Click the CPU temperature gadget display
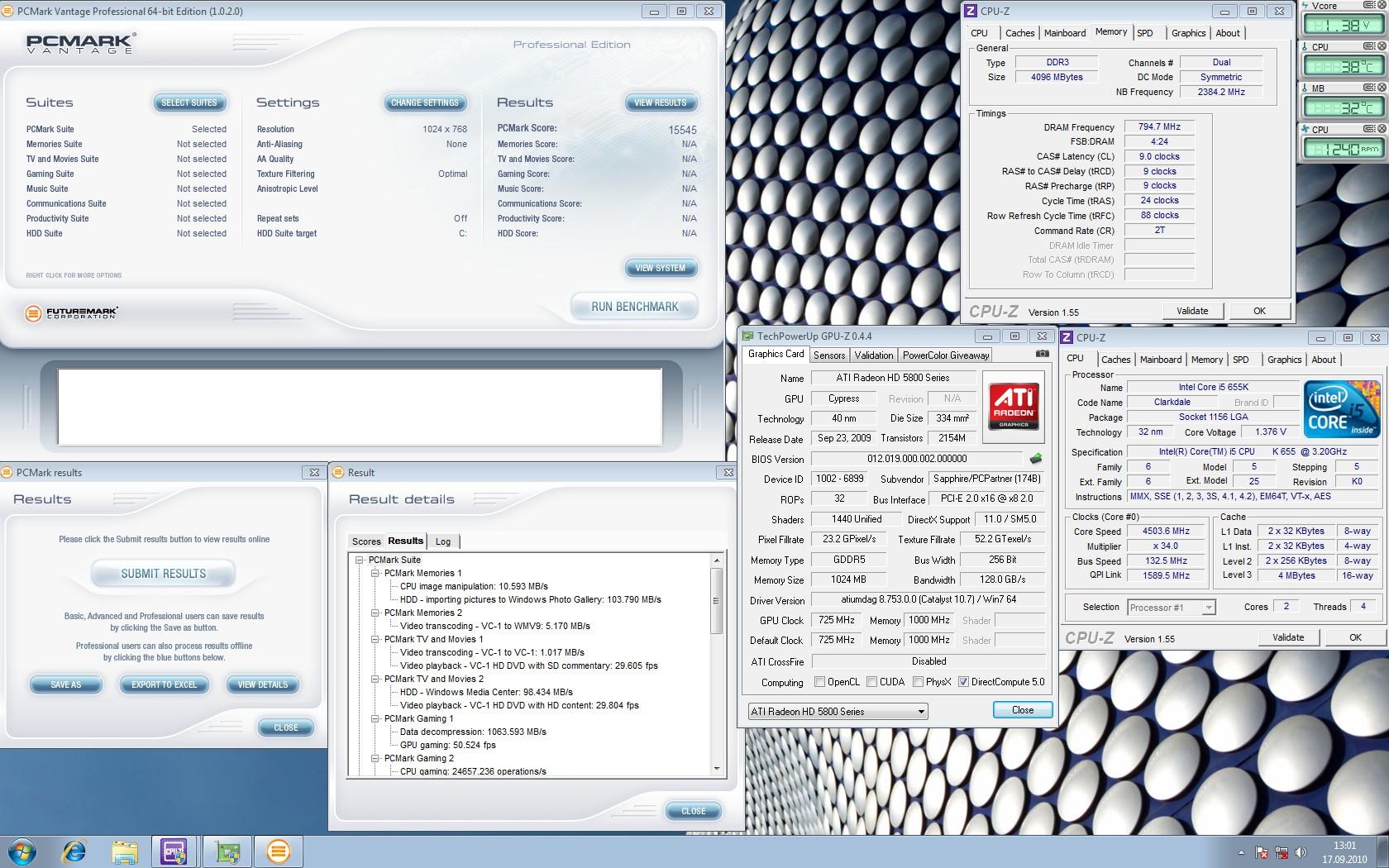The width and height of the screenshot is (1389, 868). [x=1343, y=66]
